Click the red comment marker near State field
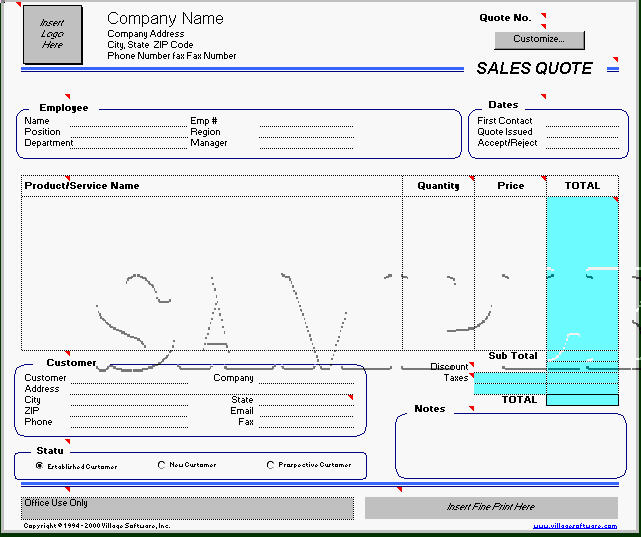Image resolution: width=641 pixels, height=537 pixels. coord(351,398)
